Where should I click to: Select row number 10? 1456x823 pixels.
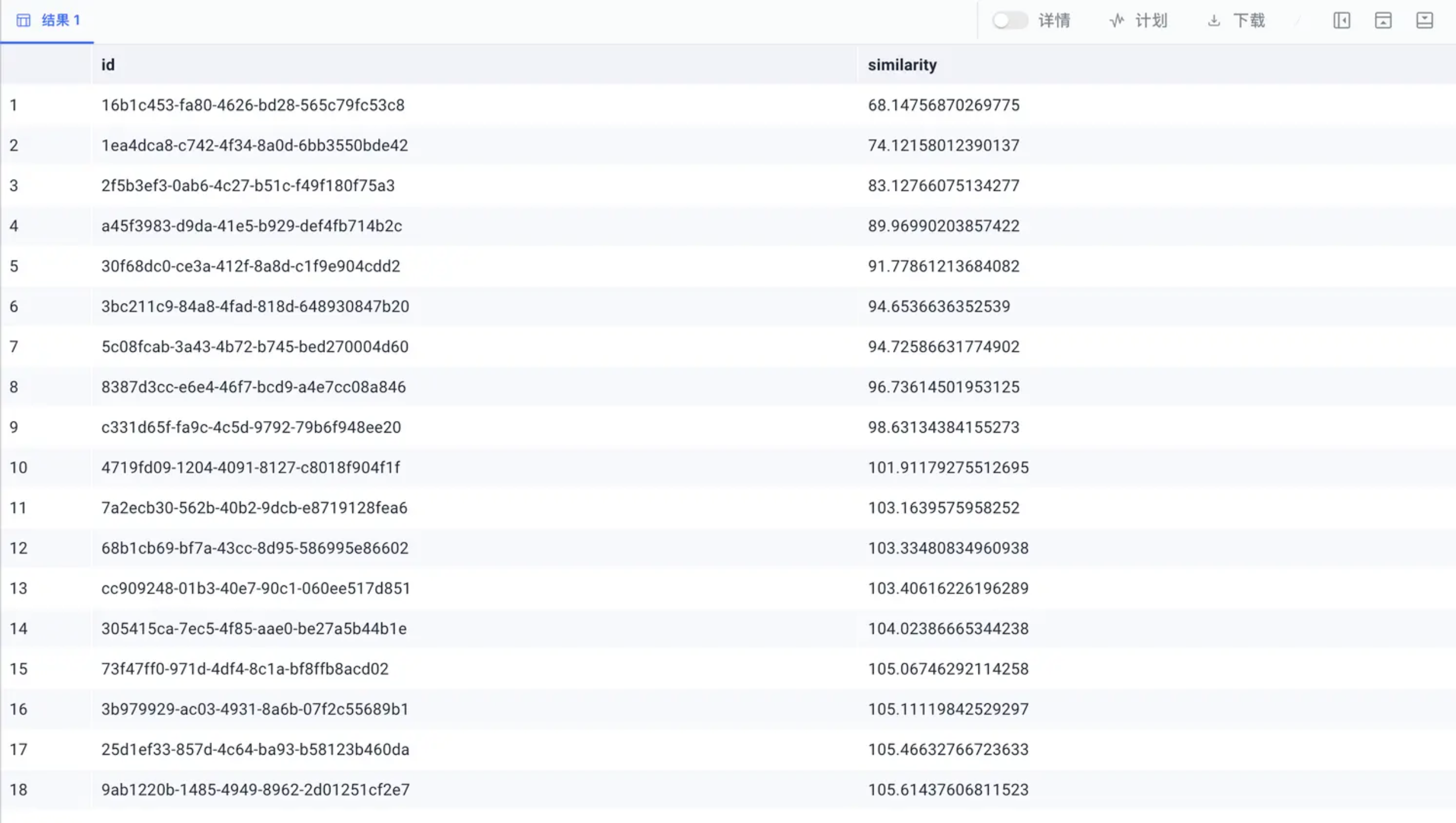click(x=18, y=467)
